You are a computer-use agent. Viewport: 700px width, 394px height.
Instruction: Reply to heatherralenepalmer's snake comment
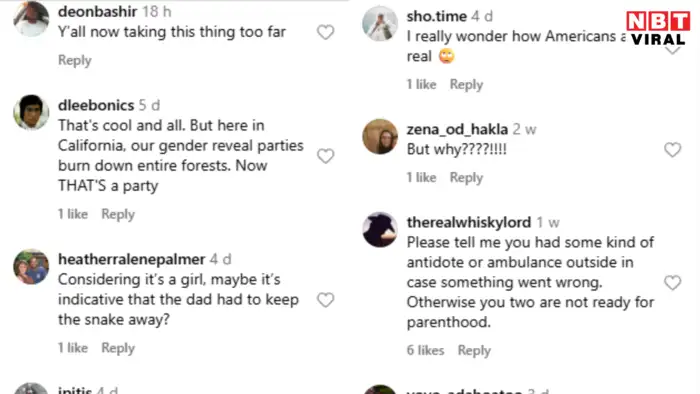118,348
